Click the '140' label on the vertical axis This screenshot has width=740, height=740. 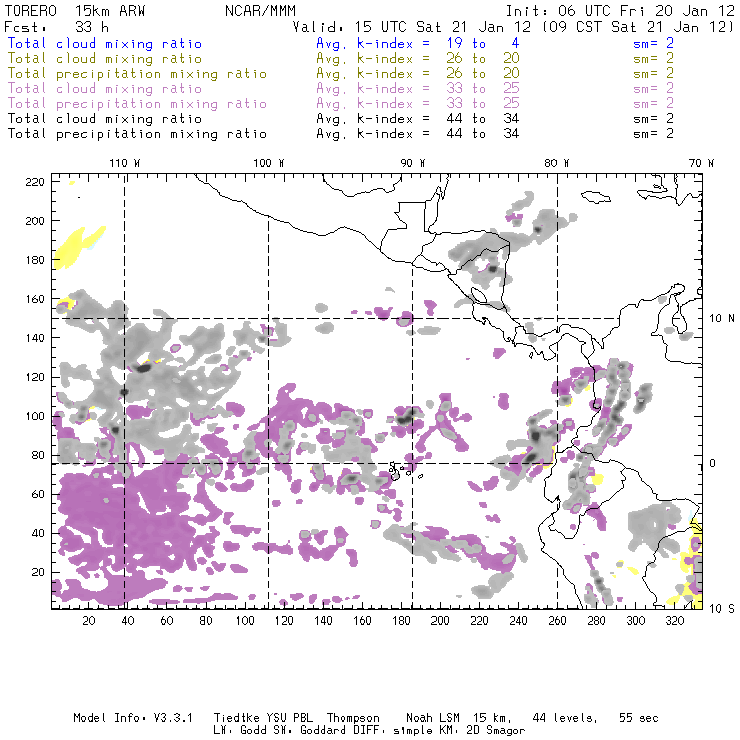[x=35, y=338]
